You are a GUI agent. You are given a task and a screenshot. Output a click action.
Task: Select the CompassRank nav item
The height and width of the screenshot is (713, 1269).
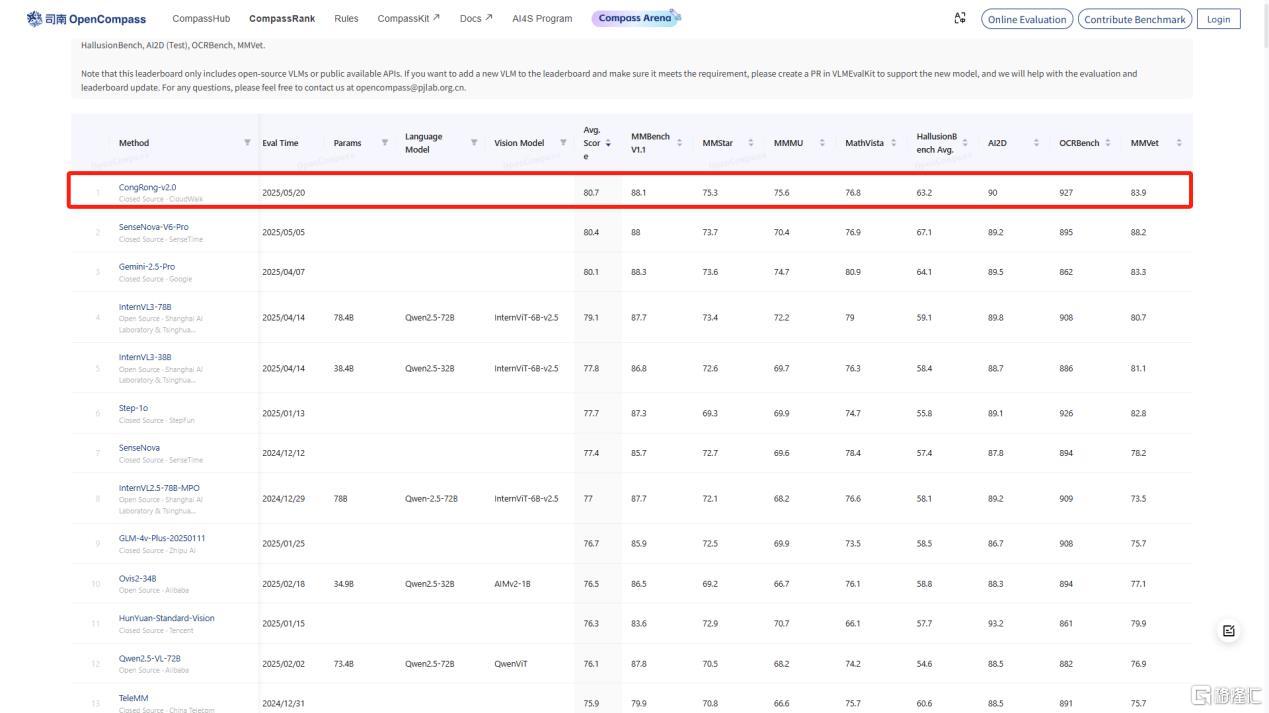coord(282,19)
